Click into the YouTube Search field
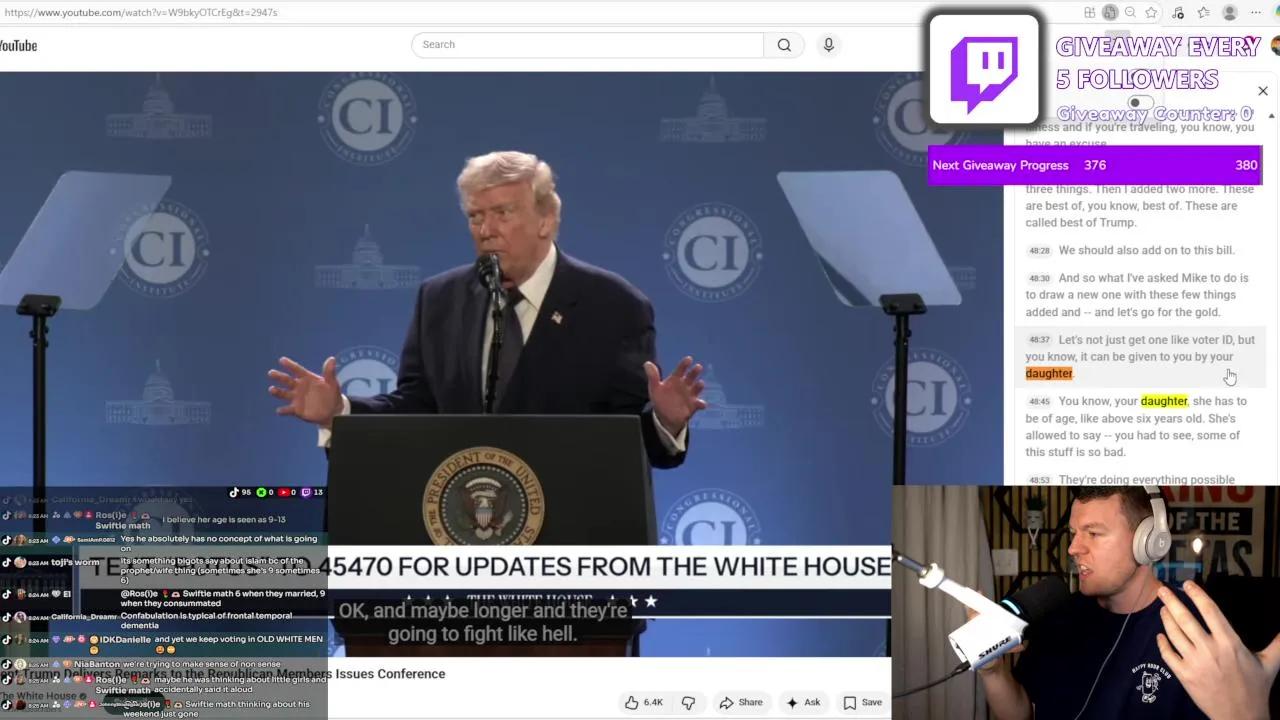 (587, 45)
